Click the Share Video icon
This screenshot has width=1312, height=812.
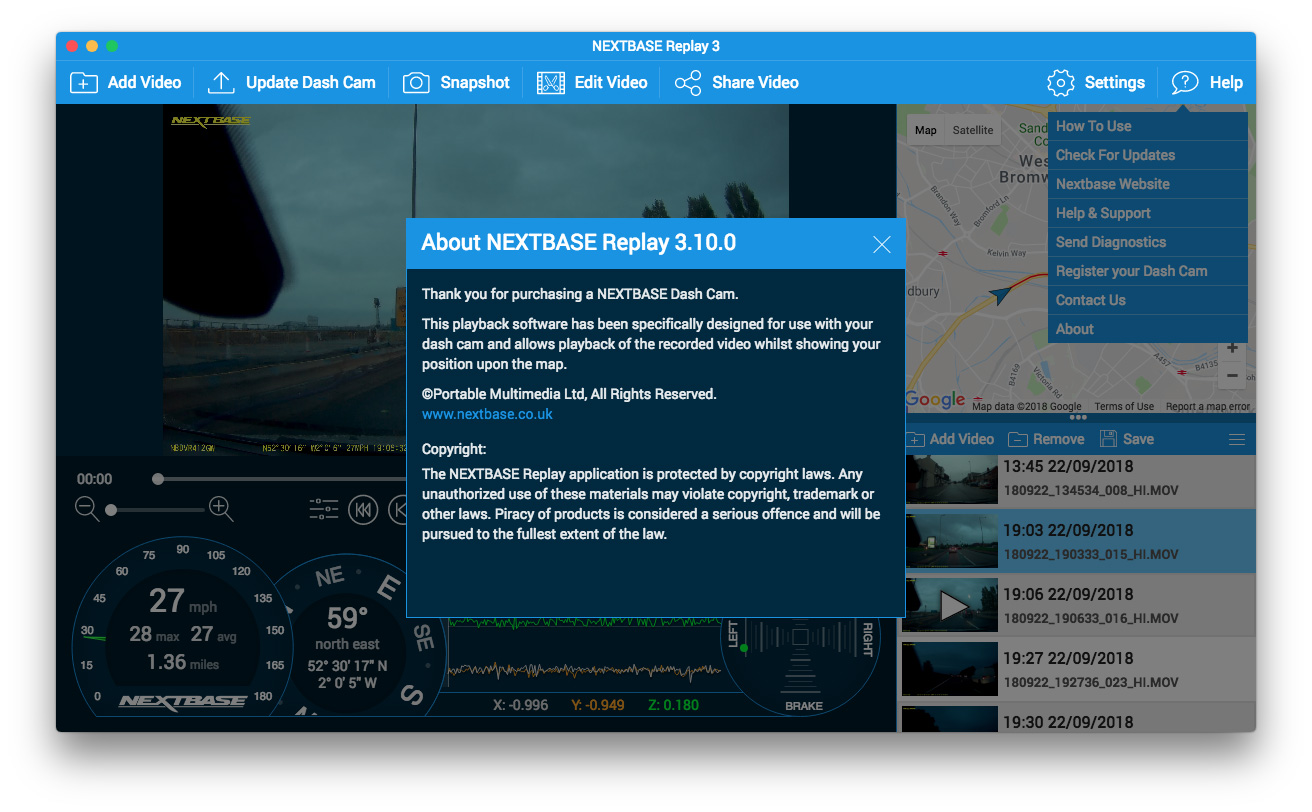[688, 83]
